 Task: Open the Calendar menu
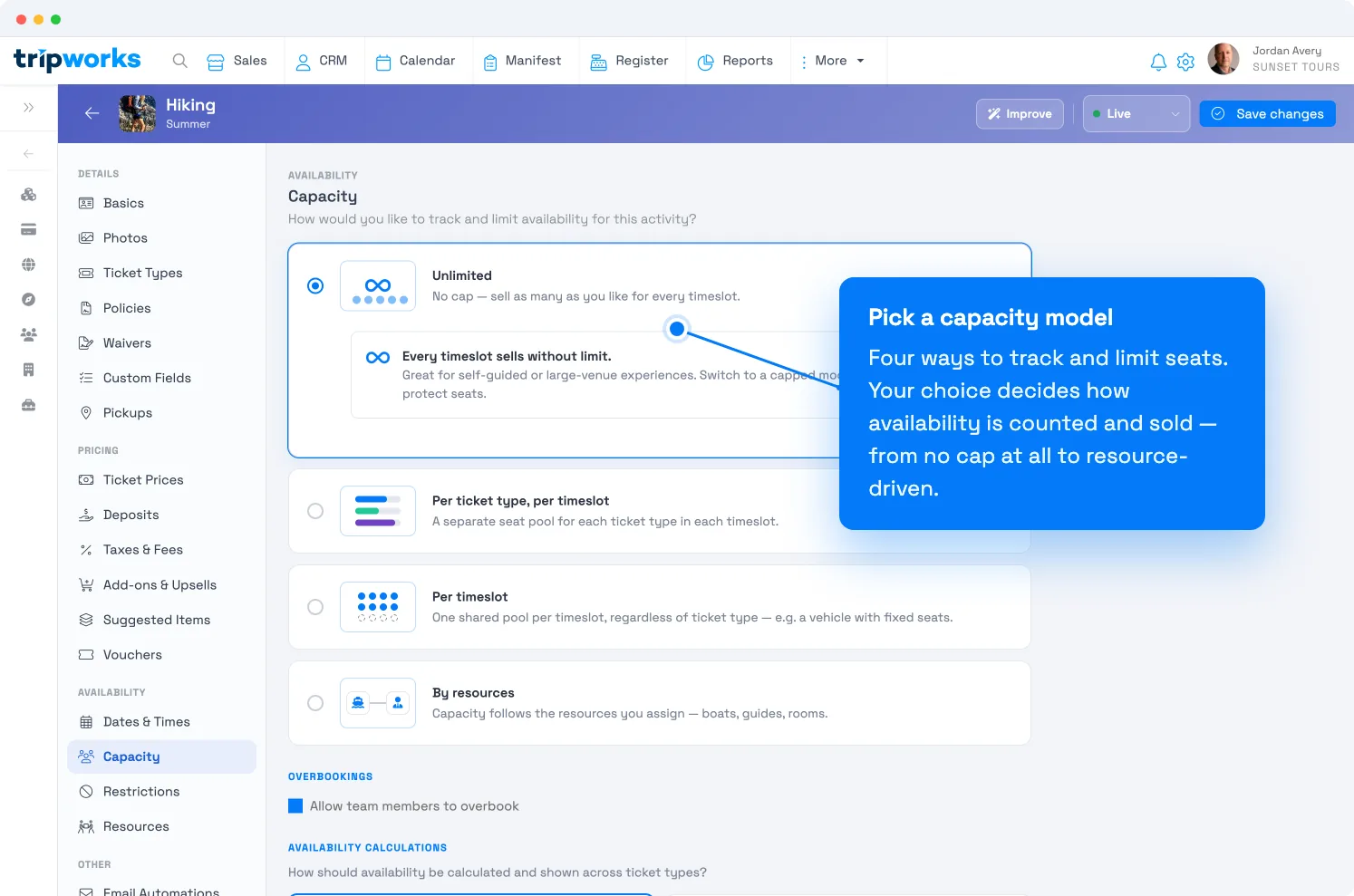pos(416,61)
